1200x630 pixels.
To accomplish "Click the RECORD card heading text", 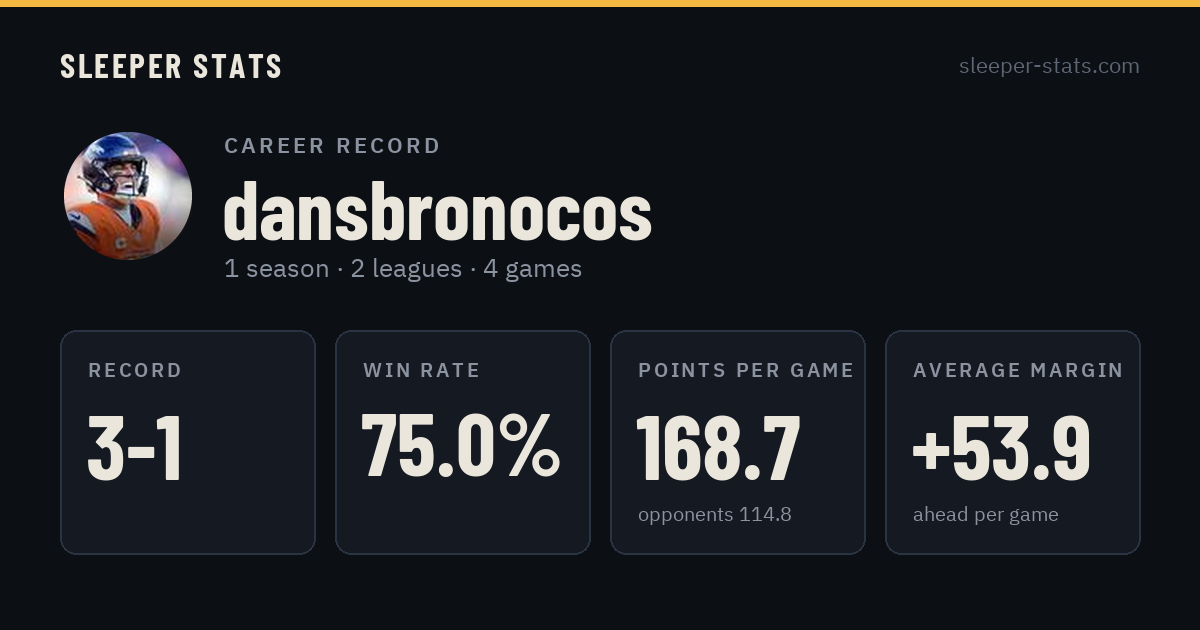I will pos(135,370).
